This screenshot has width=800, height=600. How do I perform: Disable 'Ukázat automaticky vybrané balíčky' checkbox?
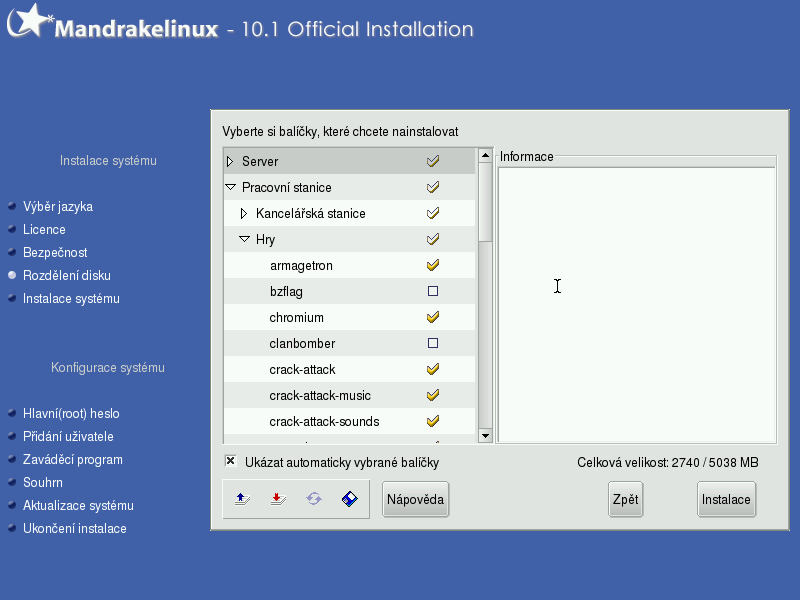pyautogui.click(x=231, y=461)
